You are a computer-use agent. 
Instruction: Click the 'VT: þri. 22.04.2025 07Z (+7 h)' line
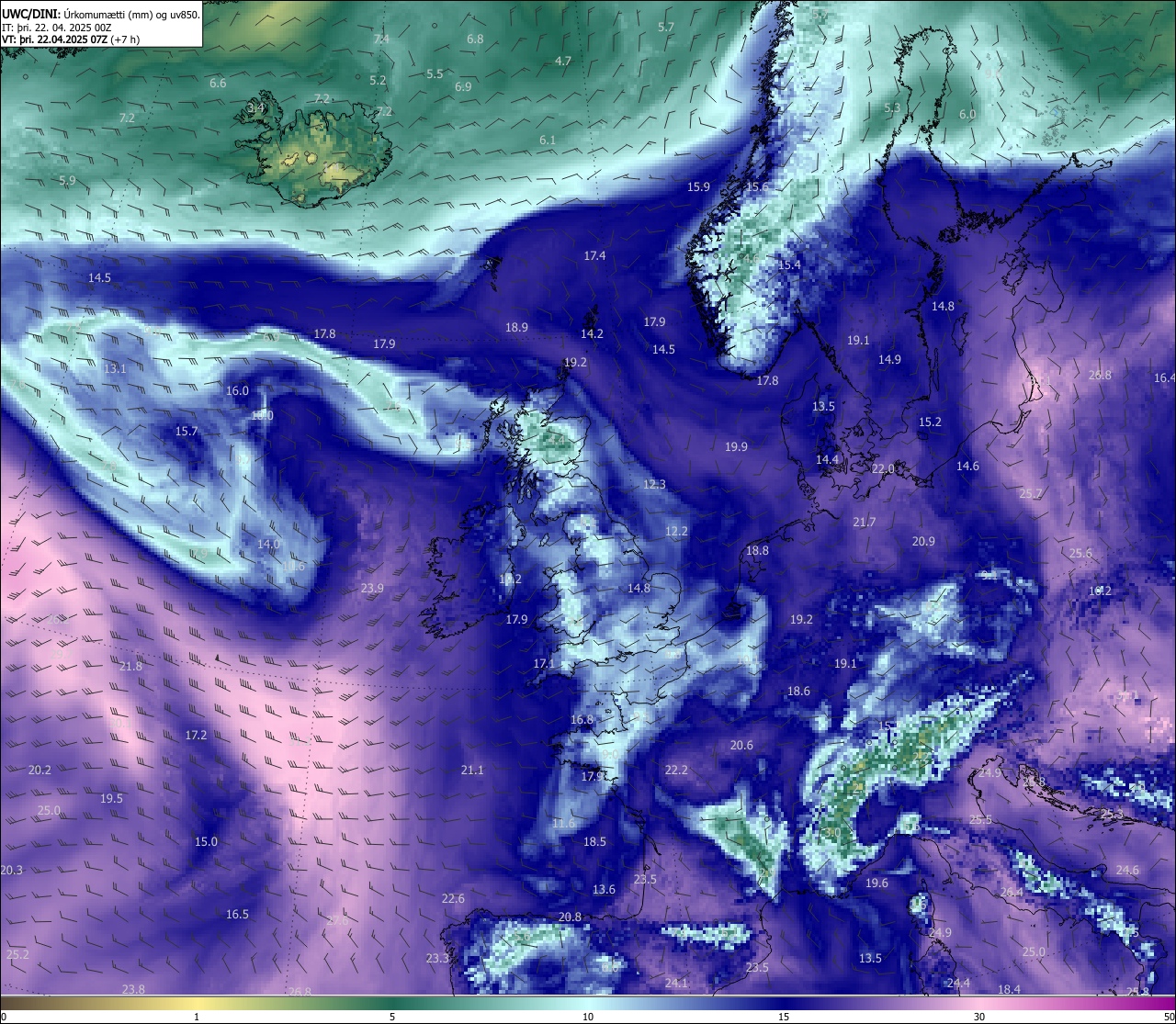click(x=71, y=39)
